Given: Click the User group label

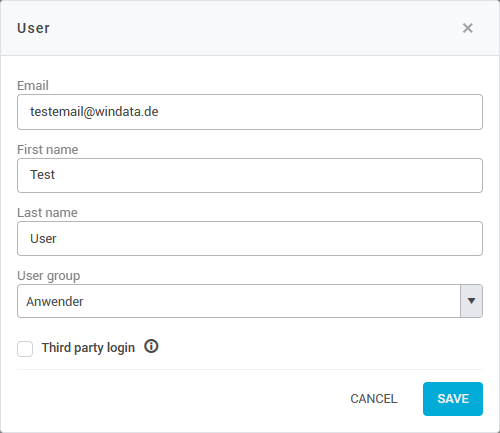Looking at the screenshot, I should pyautogui.click(x=49, y=276).
